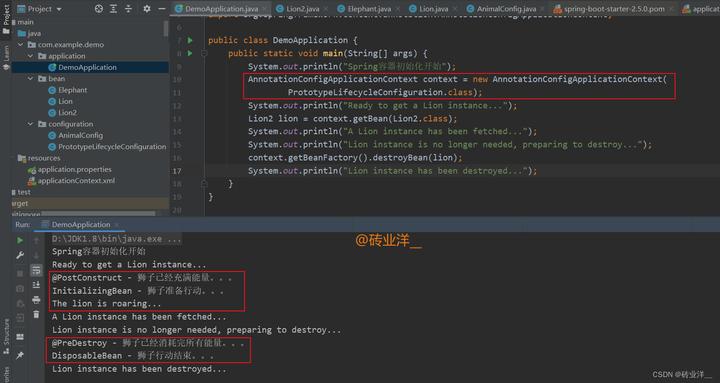Click the pin tab icon in Run panel
This screenshot has width=720, height=383.
[x=20, y=355]
